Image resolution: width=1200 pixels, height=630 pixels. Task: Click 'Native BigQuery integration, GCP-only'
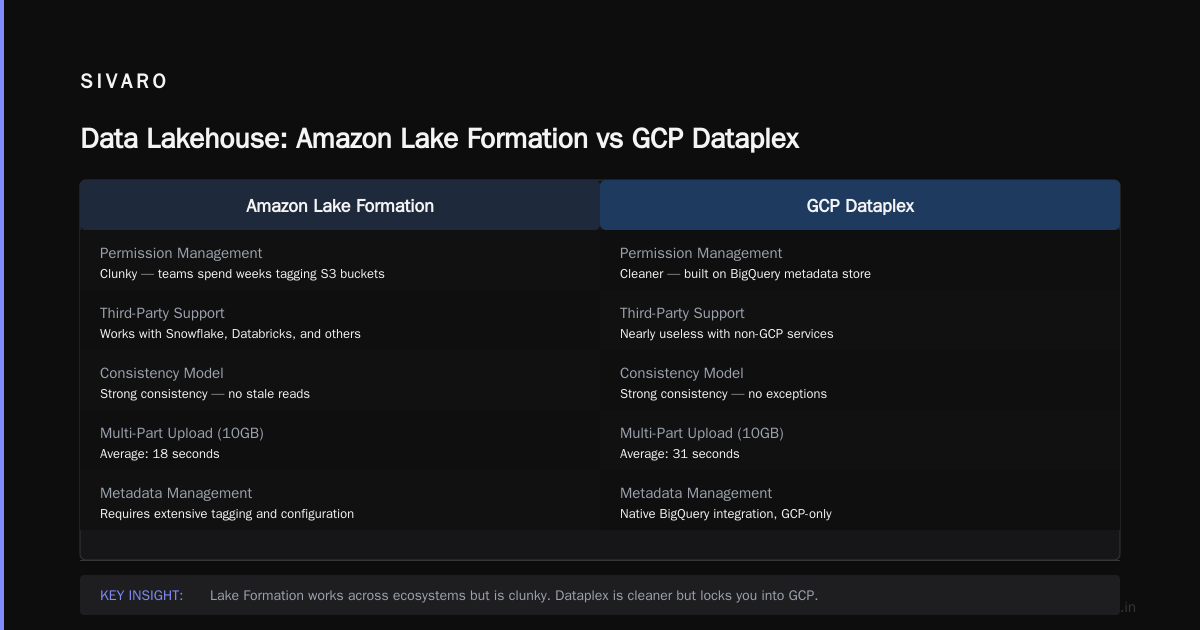coord(726,514)
